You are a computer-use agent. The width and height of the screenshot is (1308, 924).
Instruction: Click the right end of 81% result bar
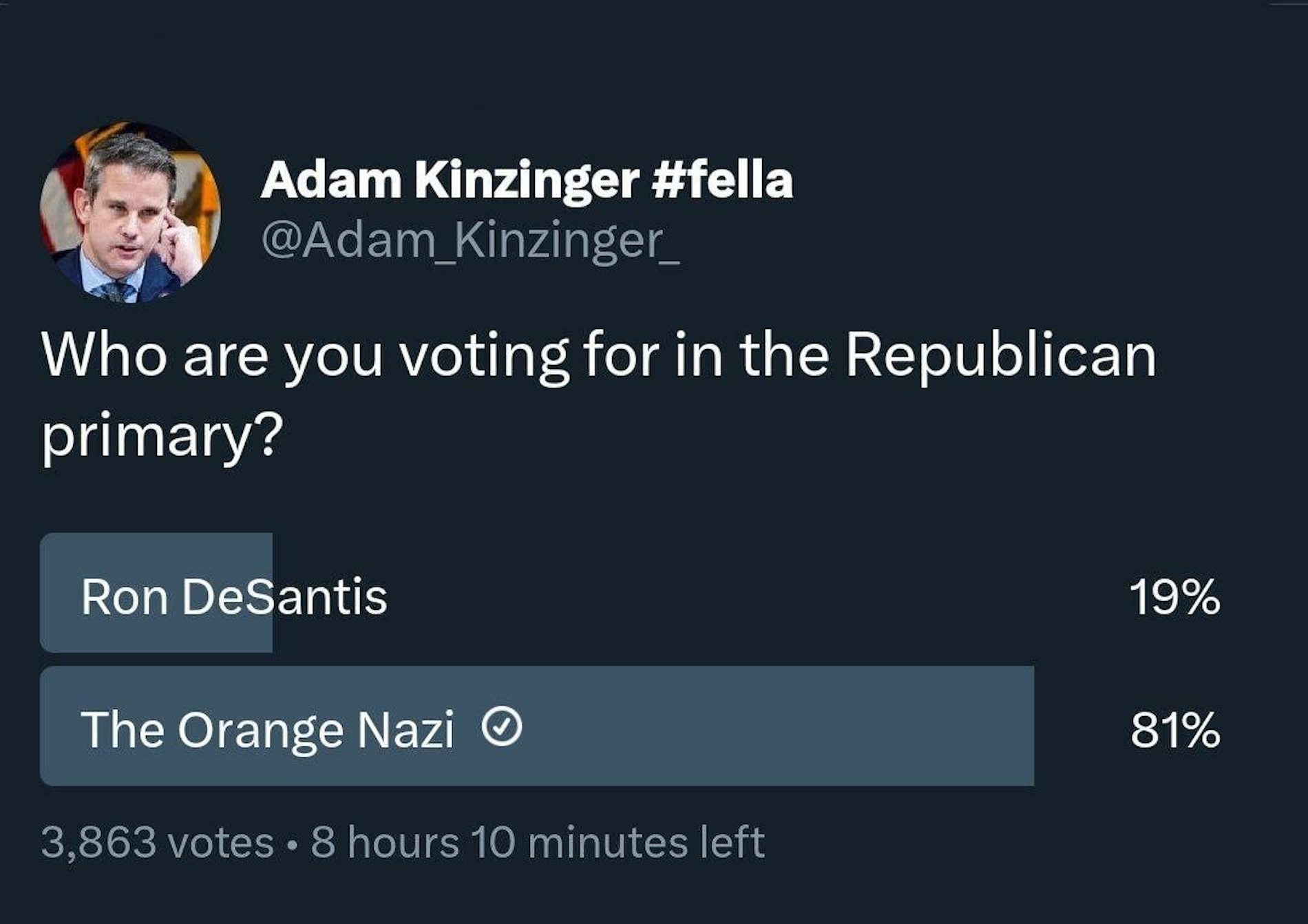pyautogui.click(x=1024, y=726)
